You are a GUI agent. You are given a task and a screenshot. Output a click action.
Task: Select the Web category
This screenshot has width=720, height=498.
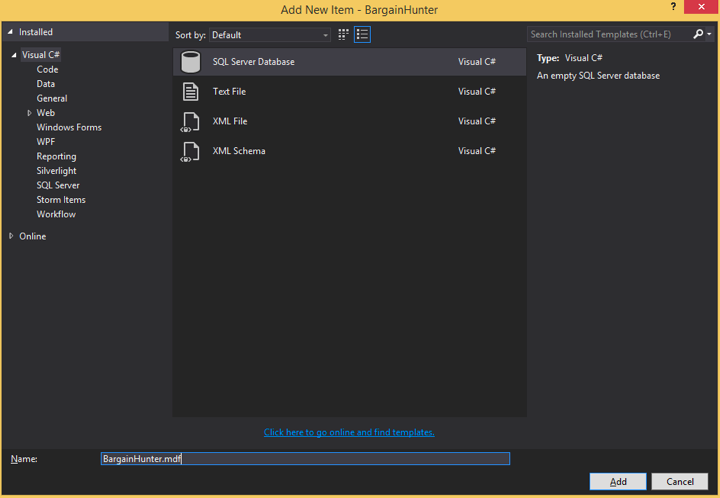(x=45, y=113)
